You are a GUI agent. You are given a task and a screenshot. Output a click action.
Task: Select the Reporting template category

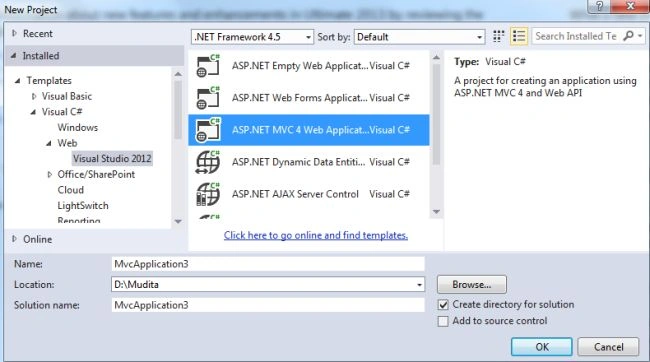click(79, 220)
